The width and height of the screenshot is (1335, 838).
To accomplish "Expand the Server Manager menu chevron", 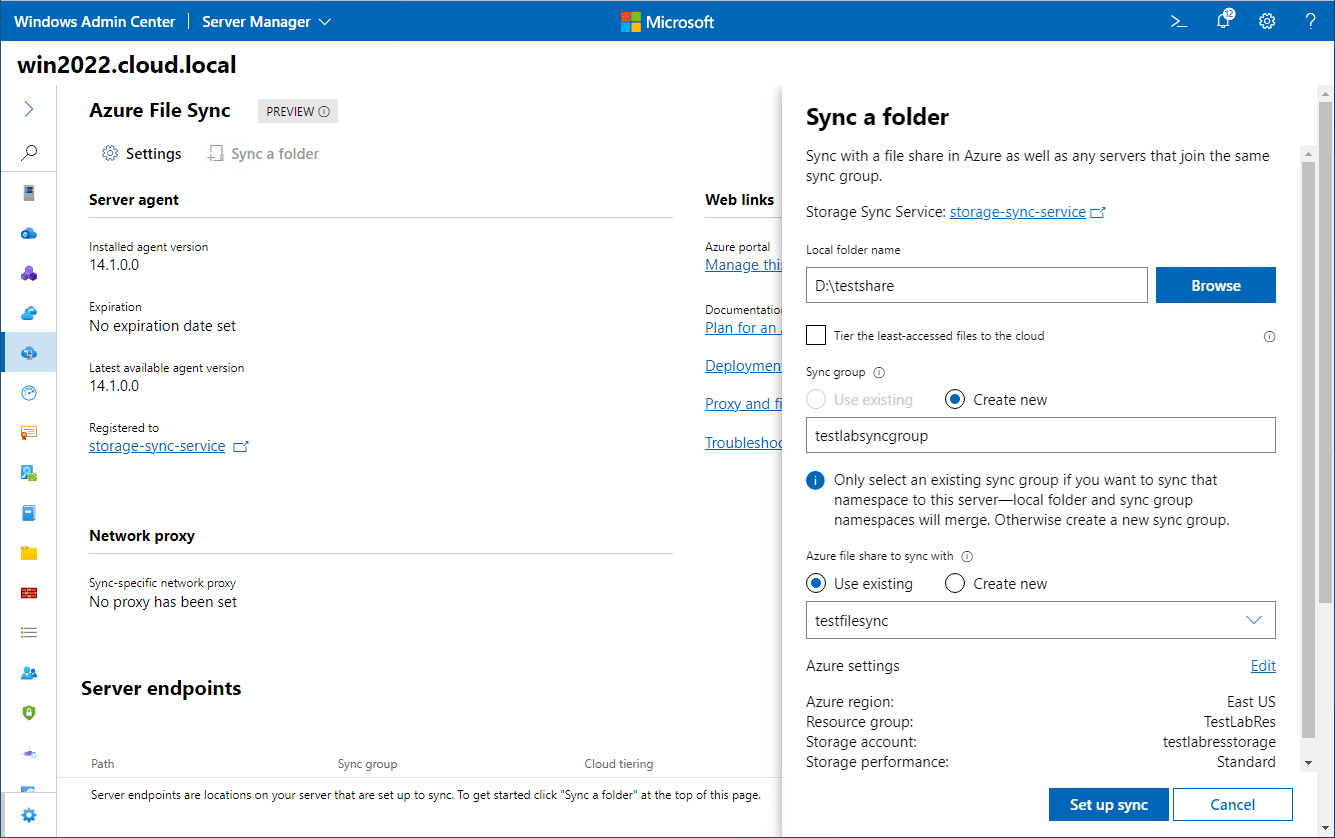I will [323, 20].
